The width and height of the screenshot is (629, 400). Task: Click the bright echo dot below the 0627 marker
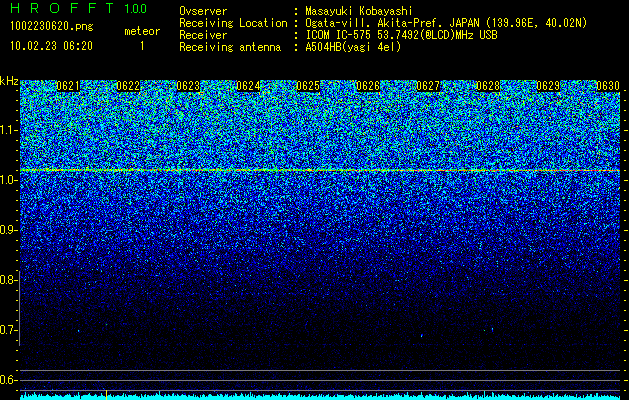pyautogui.click(x=422, y=335)
